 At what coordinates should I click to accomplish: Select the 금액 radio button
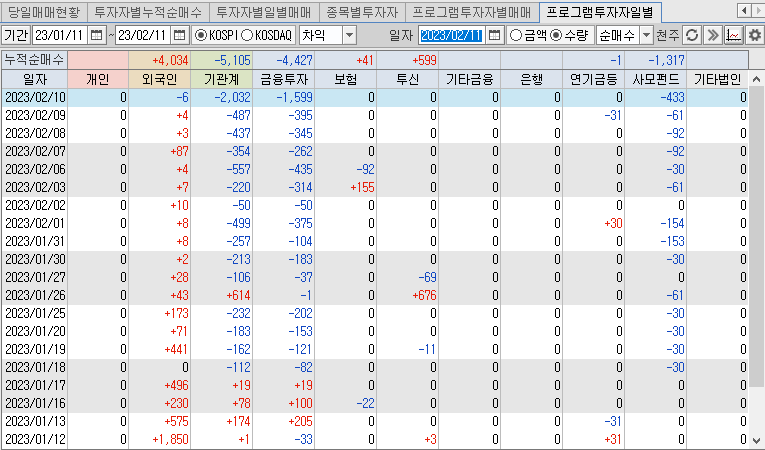coord(515,35)
